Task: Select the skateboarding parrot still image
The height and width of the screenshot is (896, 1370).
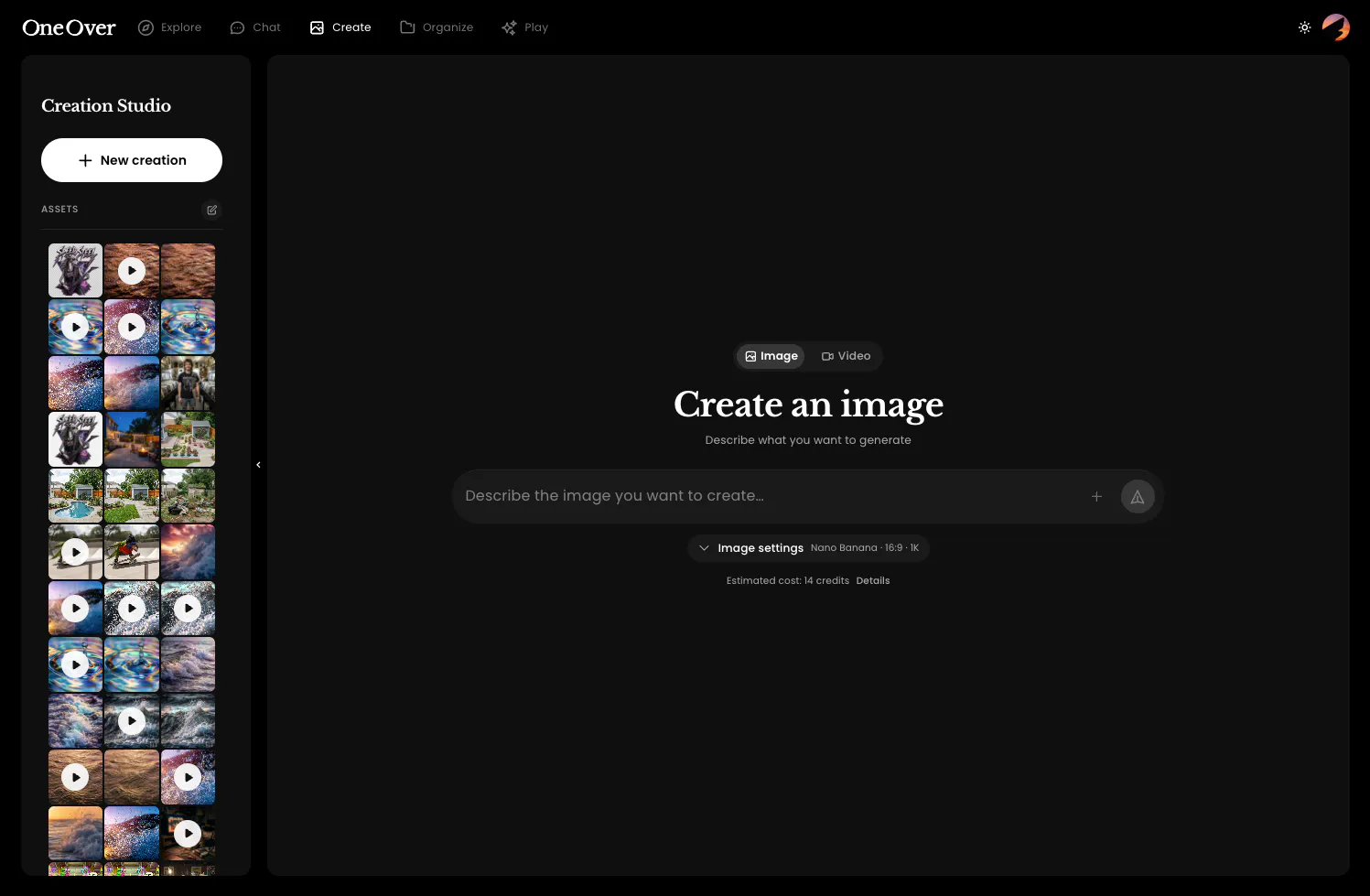Action: pos(132,552)
